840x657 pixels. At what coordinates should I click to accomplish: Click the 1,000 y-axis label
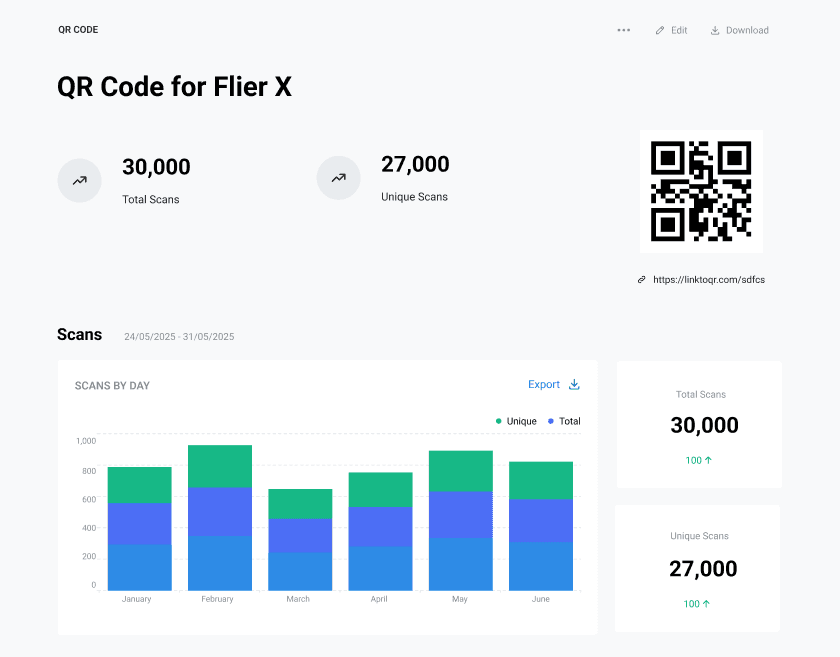pos(86,441)
